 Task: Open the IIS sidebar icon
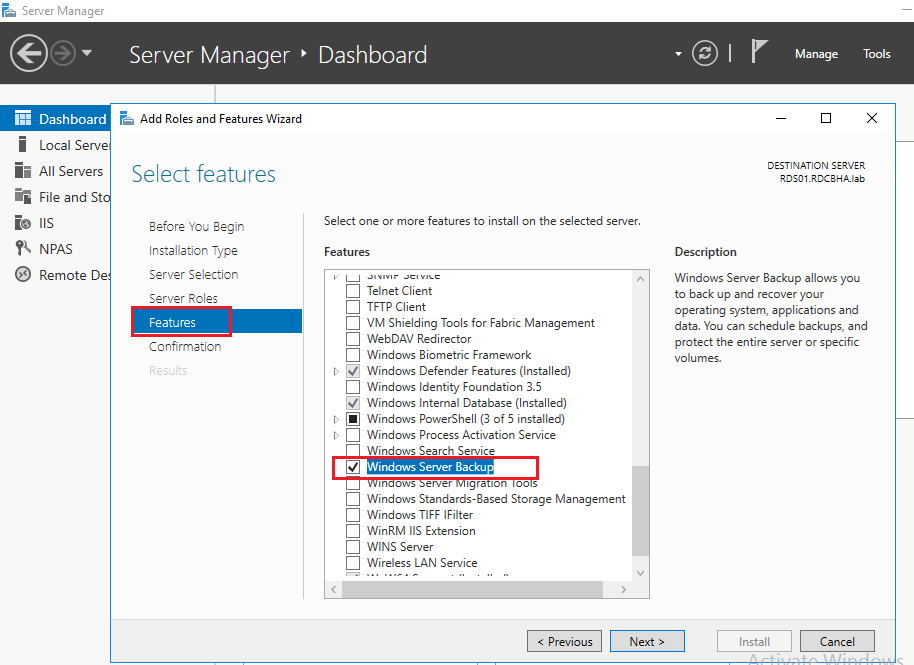(22, 223)
